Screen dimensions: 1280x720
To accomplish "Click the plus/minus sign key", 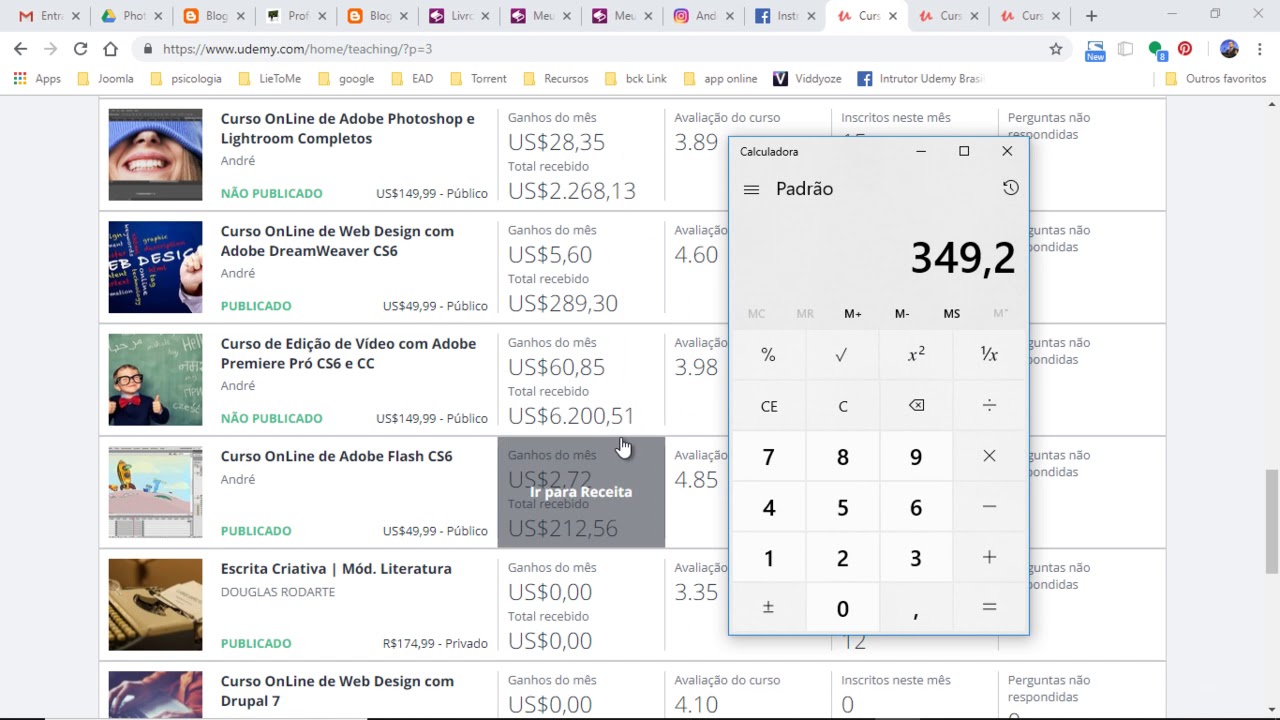I will [x=768, y=607].
